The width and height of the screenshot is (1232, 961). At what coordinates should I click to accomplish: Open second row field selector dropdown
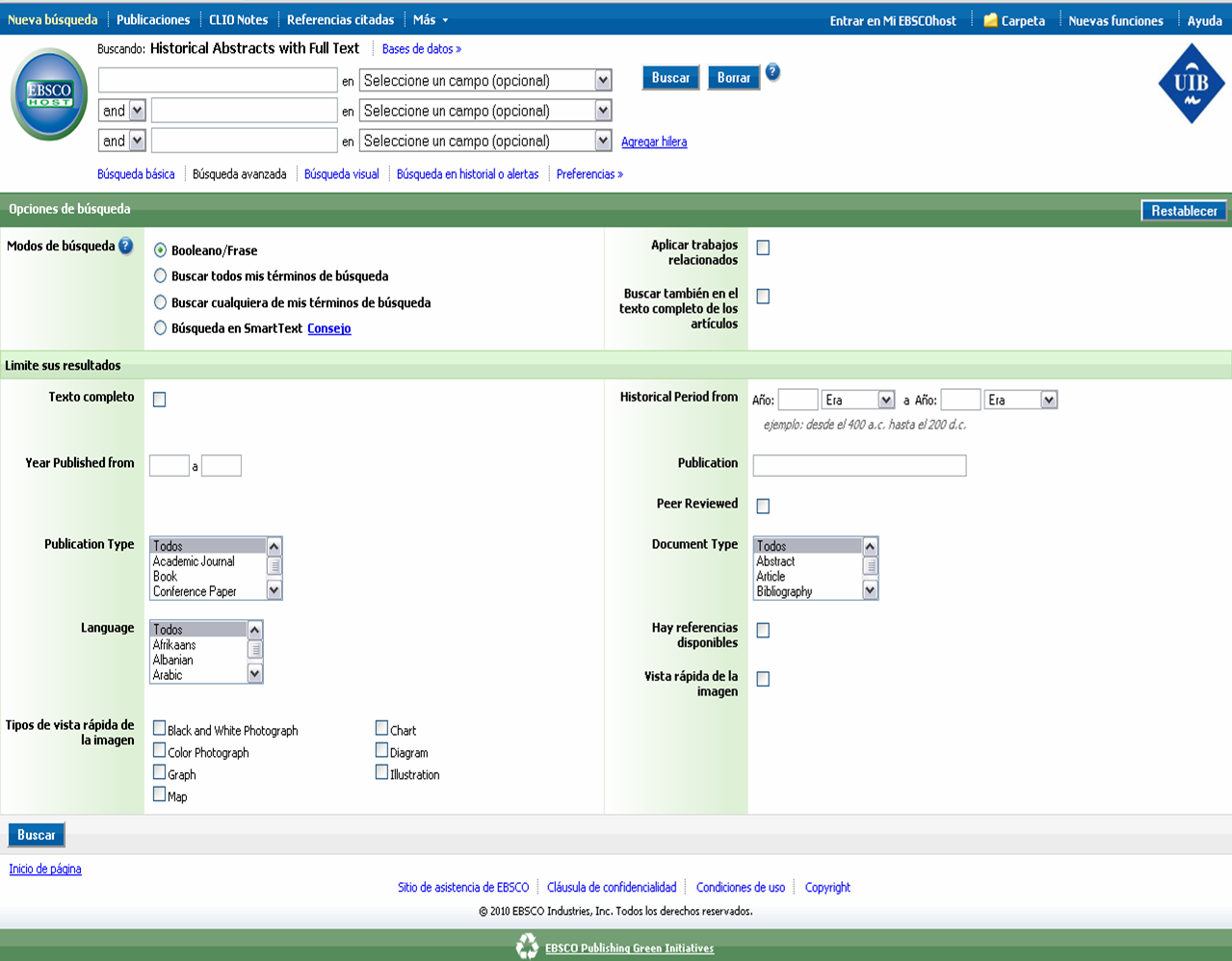(485, 111)
